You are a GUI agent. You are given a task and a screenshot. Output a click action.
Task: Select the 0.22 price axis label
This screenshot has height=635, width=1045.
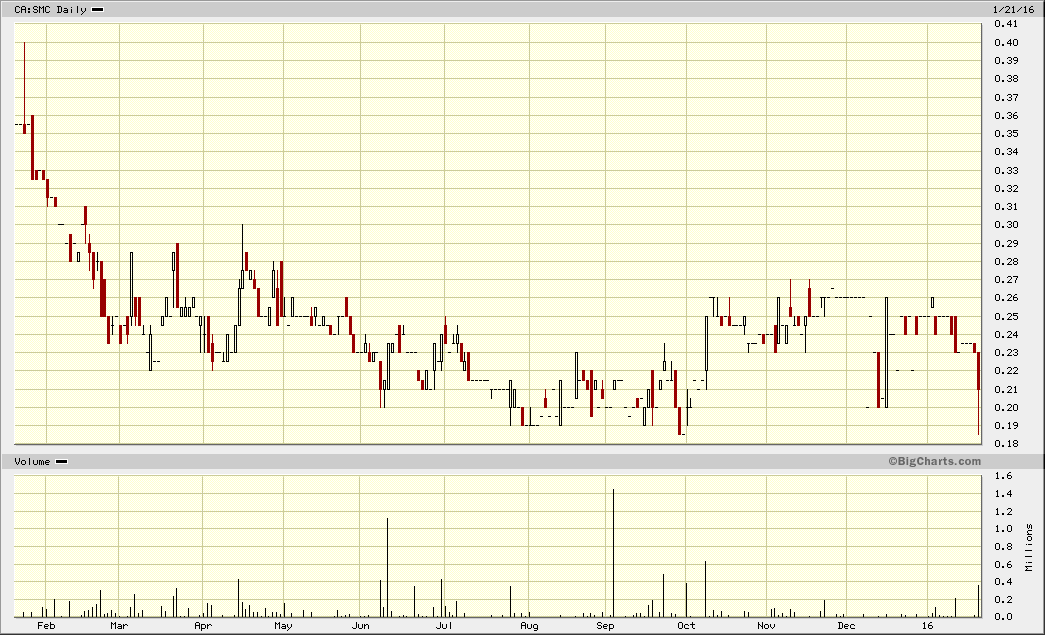pyautogui.click(x=1006, y=371)
